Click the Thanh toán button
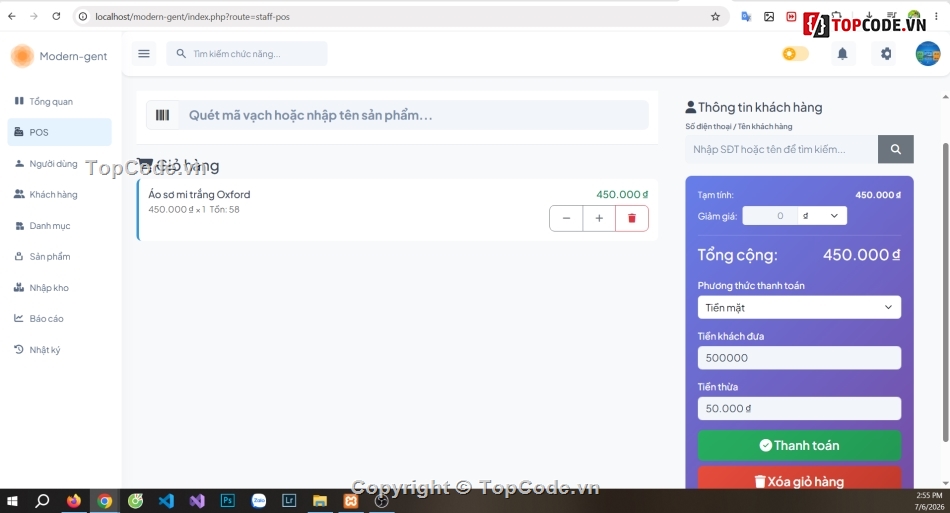Screen dimensions: 950x513 click(x=799, y=445)
